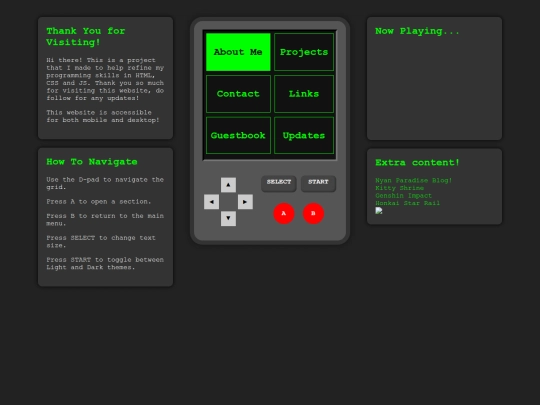Toggle theme with the START button

point(318,183)
